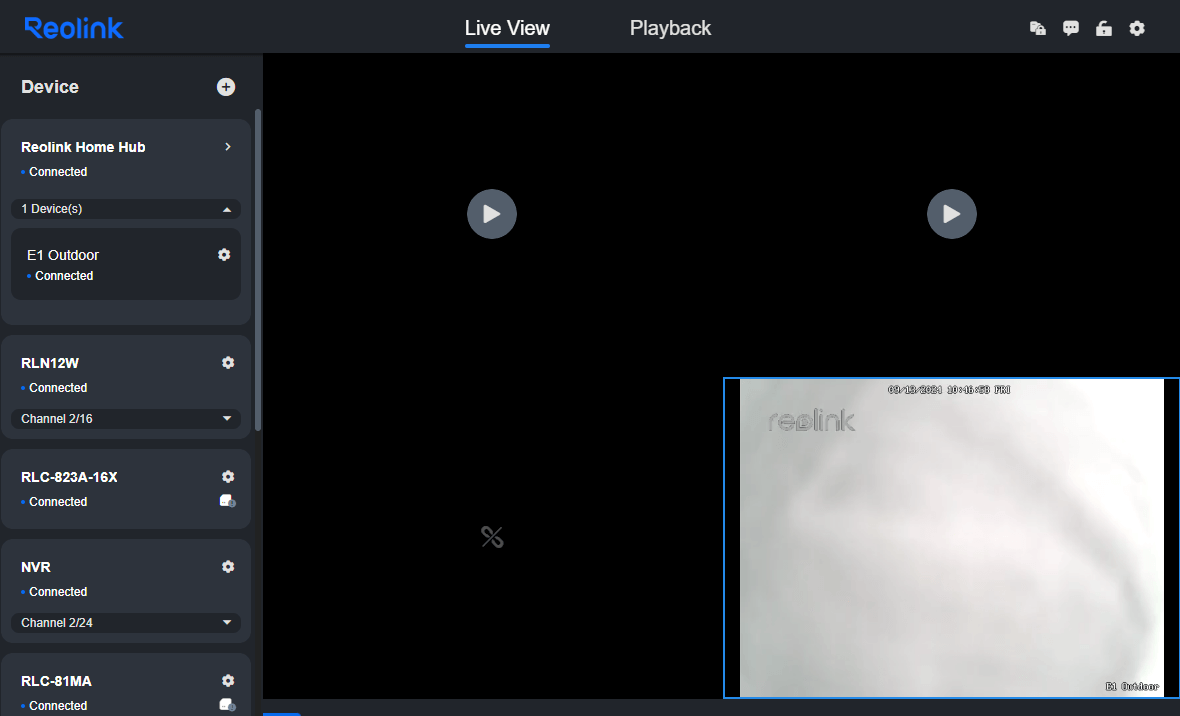Play the top-left video stream
The height and width of the screenshot is (716, 1180).
click(492, 214)
